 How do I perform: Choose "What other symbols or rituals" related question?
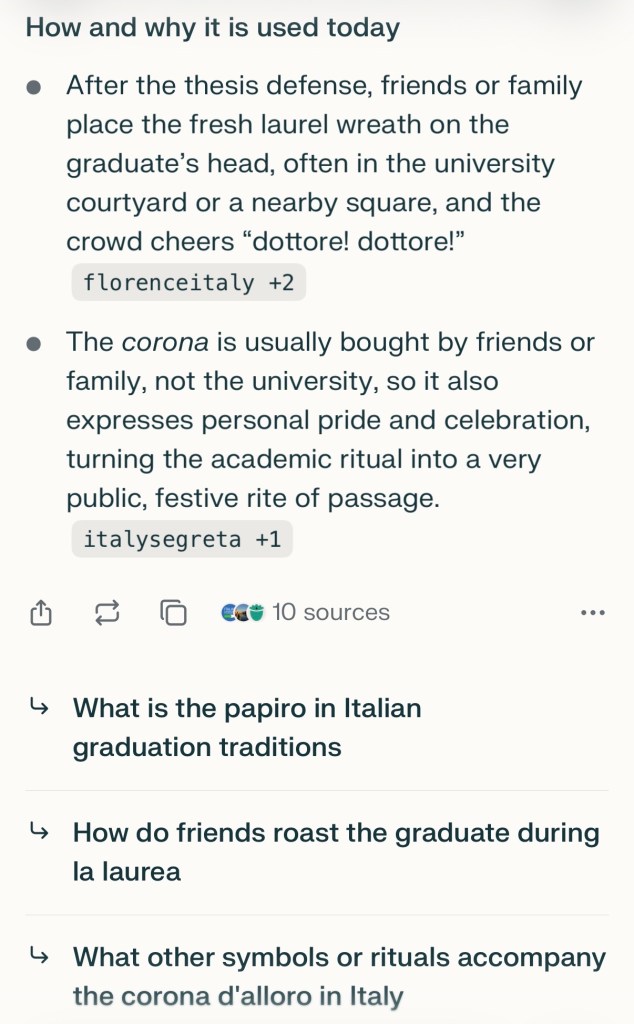click(x=339, y=976)
